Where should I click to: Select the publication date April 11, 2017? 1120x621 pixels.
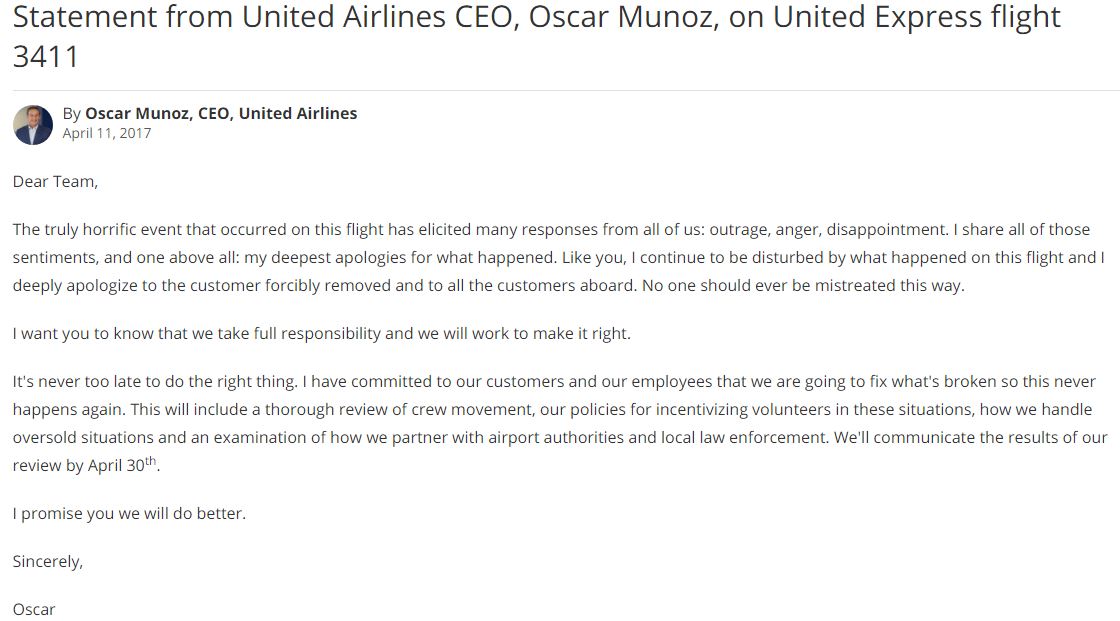pyautogui.click(x=106, y=134)
